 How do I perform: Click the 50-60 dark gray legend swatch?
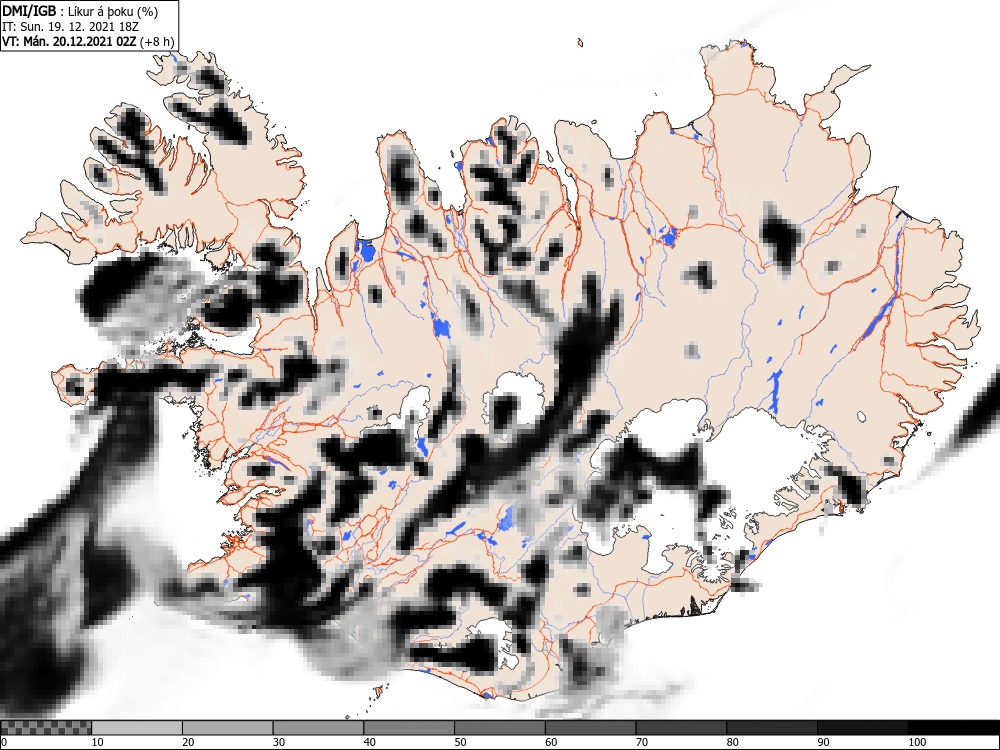(x=499, y=728)
